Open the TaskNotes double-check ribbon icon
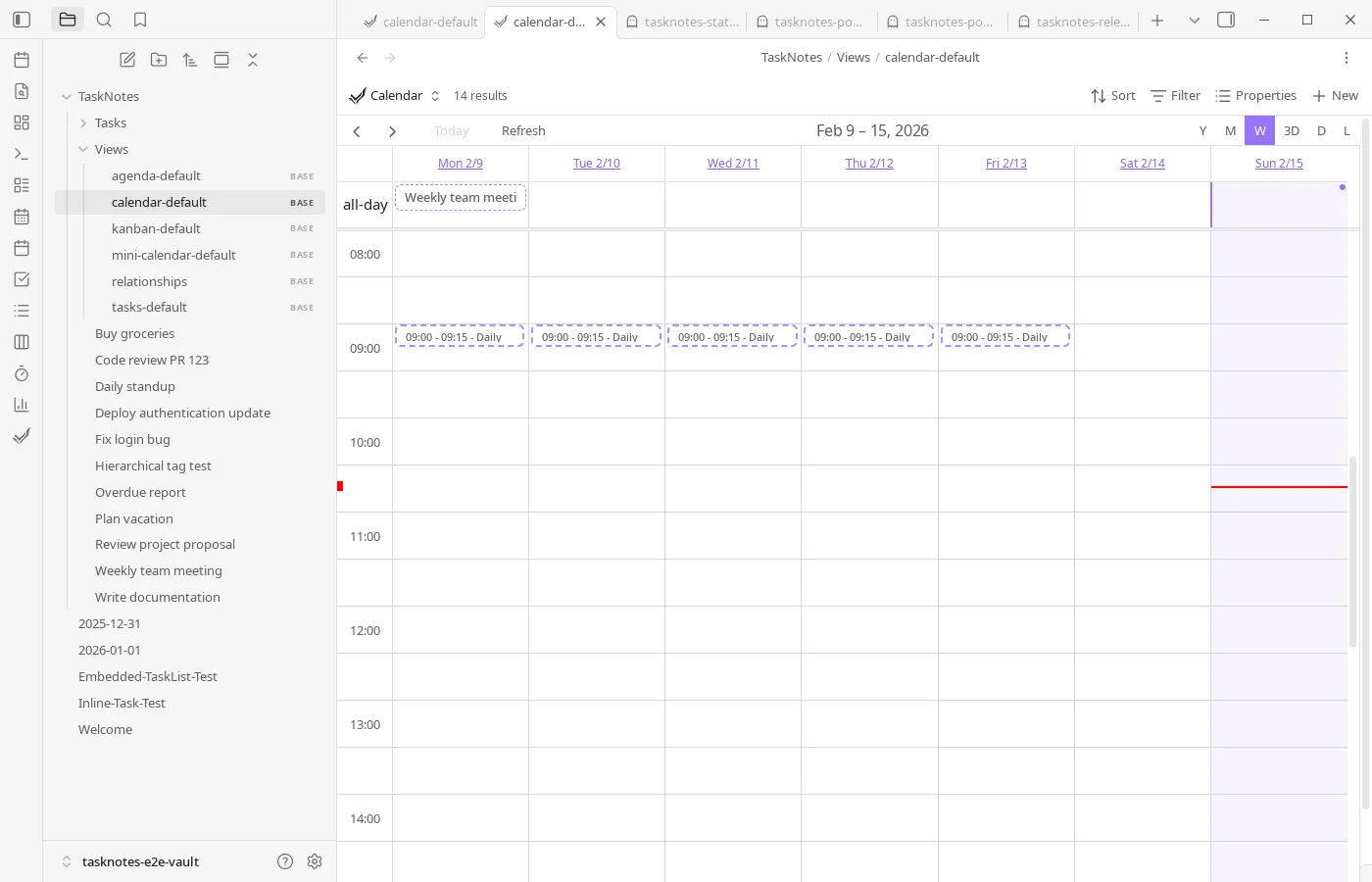This screenshot has width=1372, height=882. [x=22, y=436]
